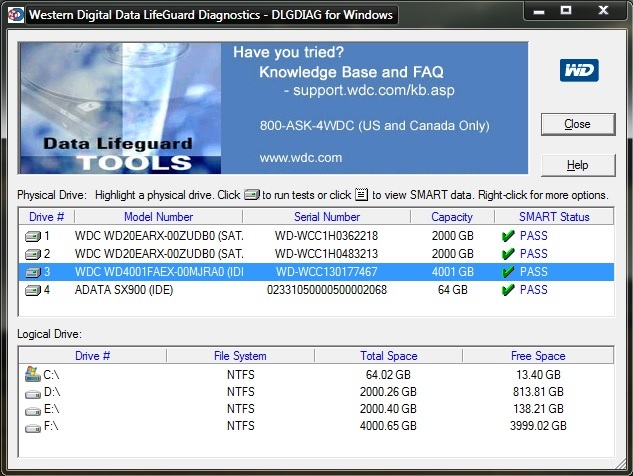The image size is (633, 476).
Task: Sort by Model Number column header
Action: [x=158, y=217]
